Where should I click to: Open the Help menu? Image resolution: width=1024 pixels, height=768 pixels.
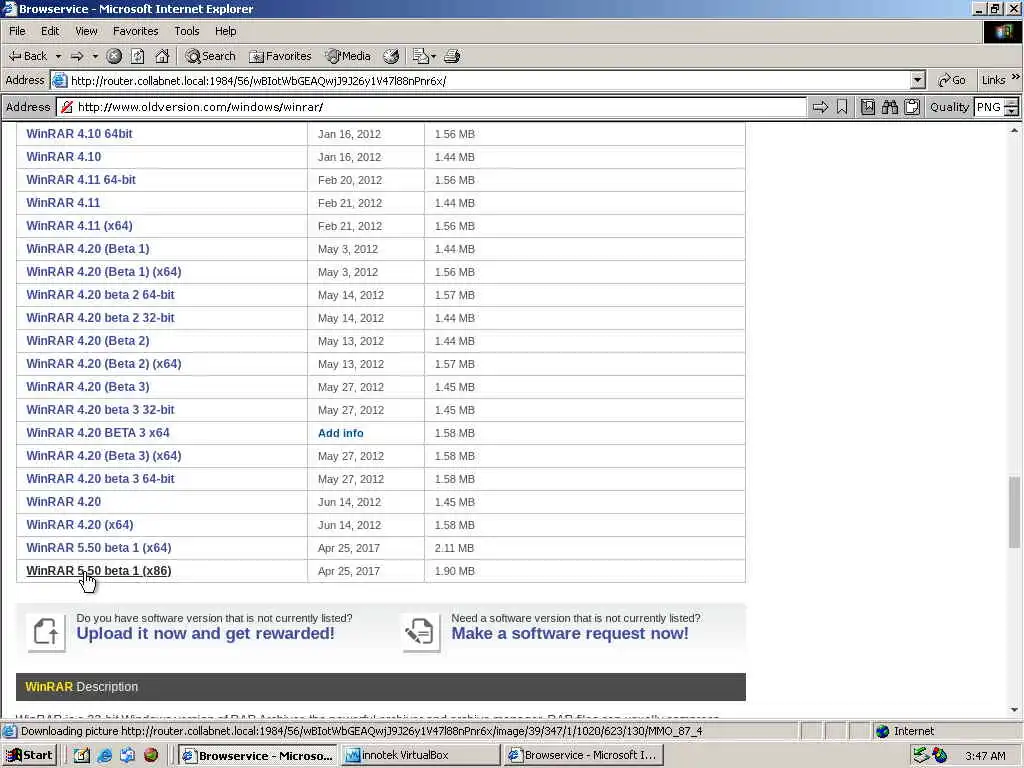point(225,31)
